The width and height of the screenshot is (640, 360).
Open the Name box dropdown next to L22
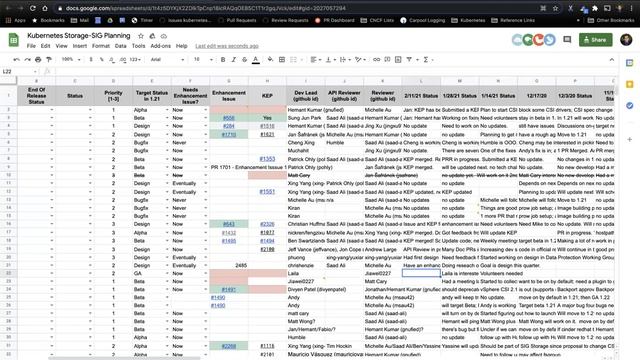coord(35,71)
